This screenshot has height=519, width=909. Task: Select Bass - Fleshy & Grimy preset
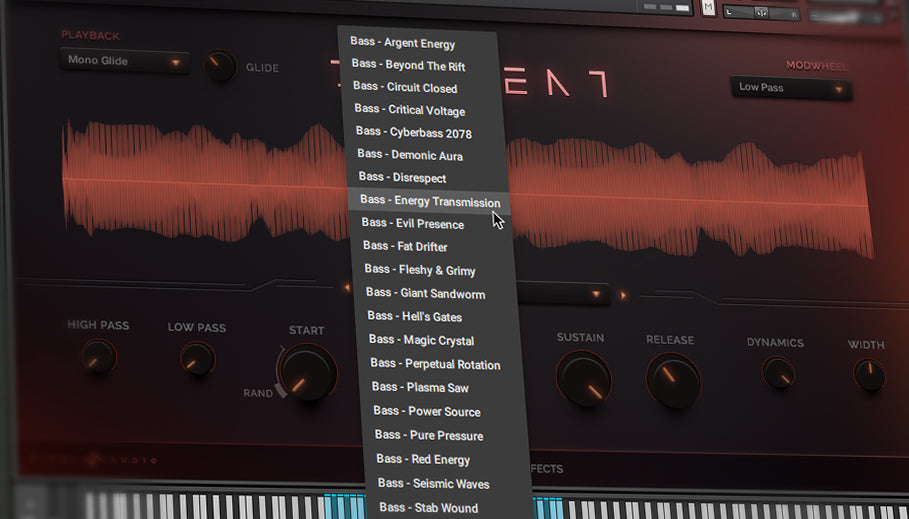tap(420, 270)
